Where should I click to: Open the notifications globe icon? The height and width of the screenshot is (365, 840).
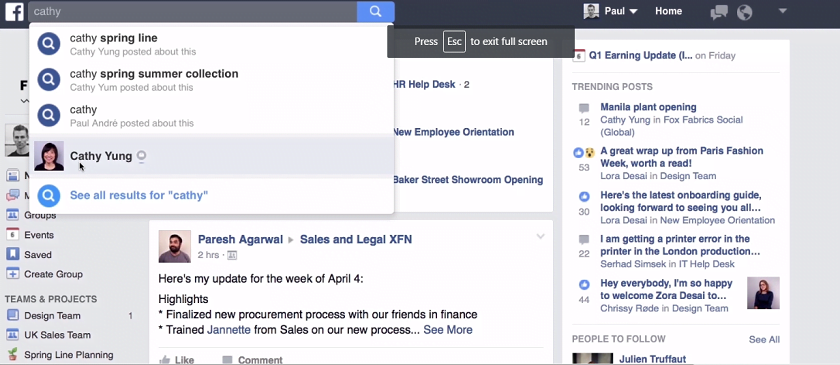coord(745,12)
